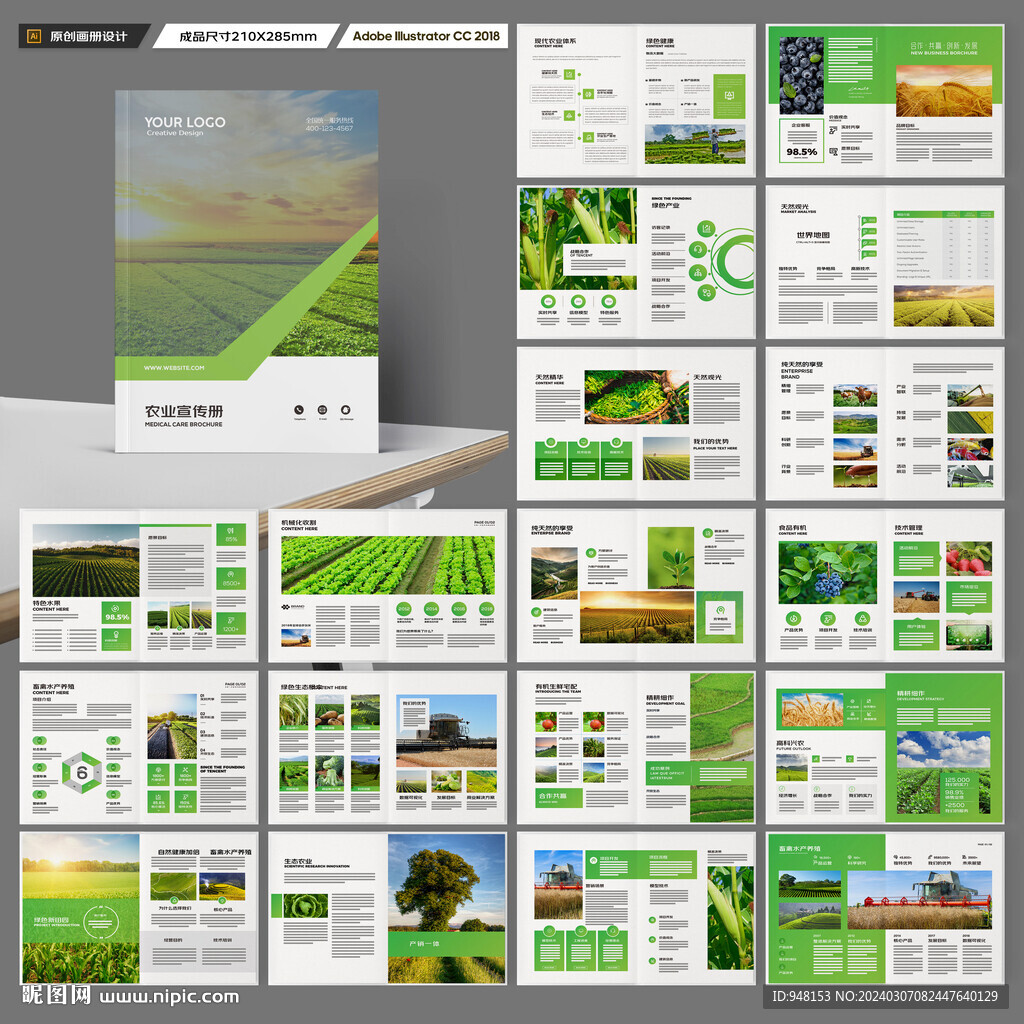Click the 2014 year circle
Viewport: 1024px width, 1024px height.
pos(431,609)
